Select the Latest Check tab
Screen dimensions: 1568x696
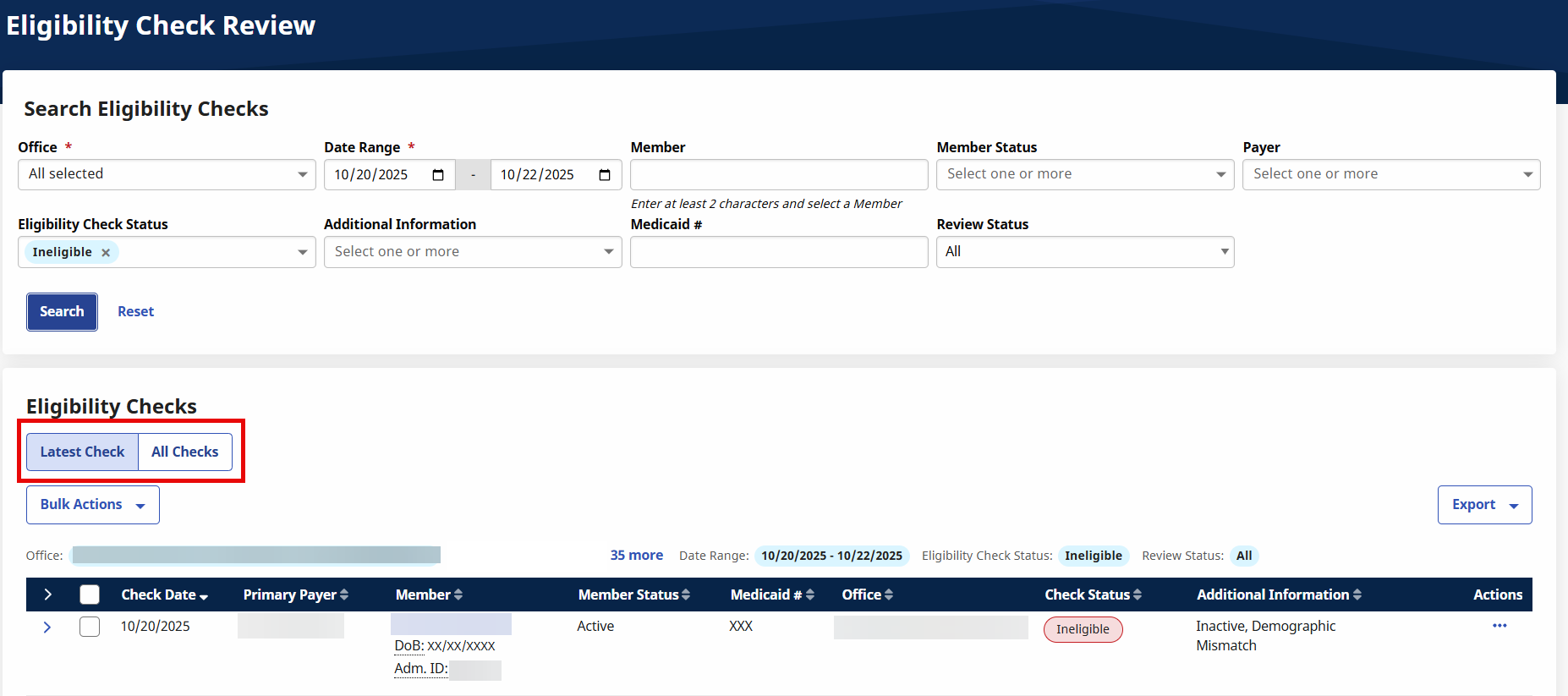click(x=82, y=452)
